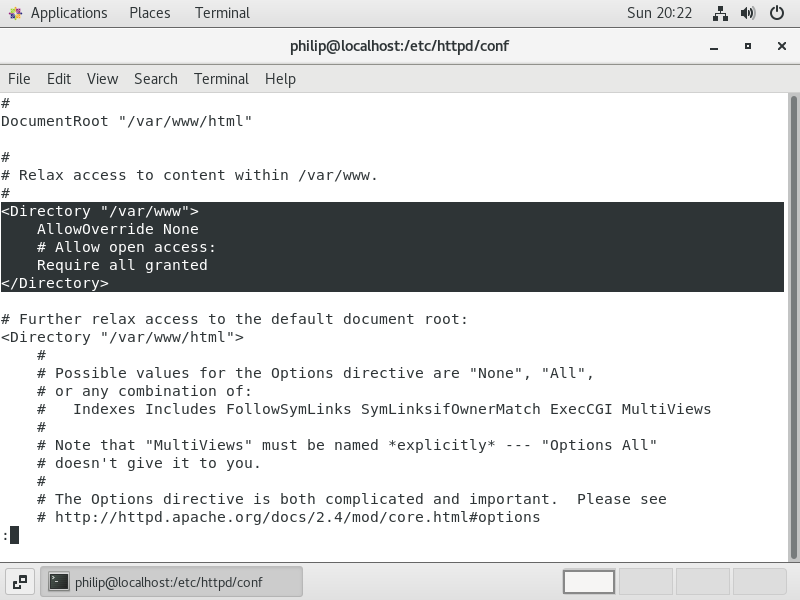
Task: Open the Edit menu
Action: pos(59,79)
